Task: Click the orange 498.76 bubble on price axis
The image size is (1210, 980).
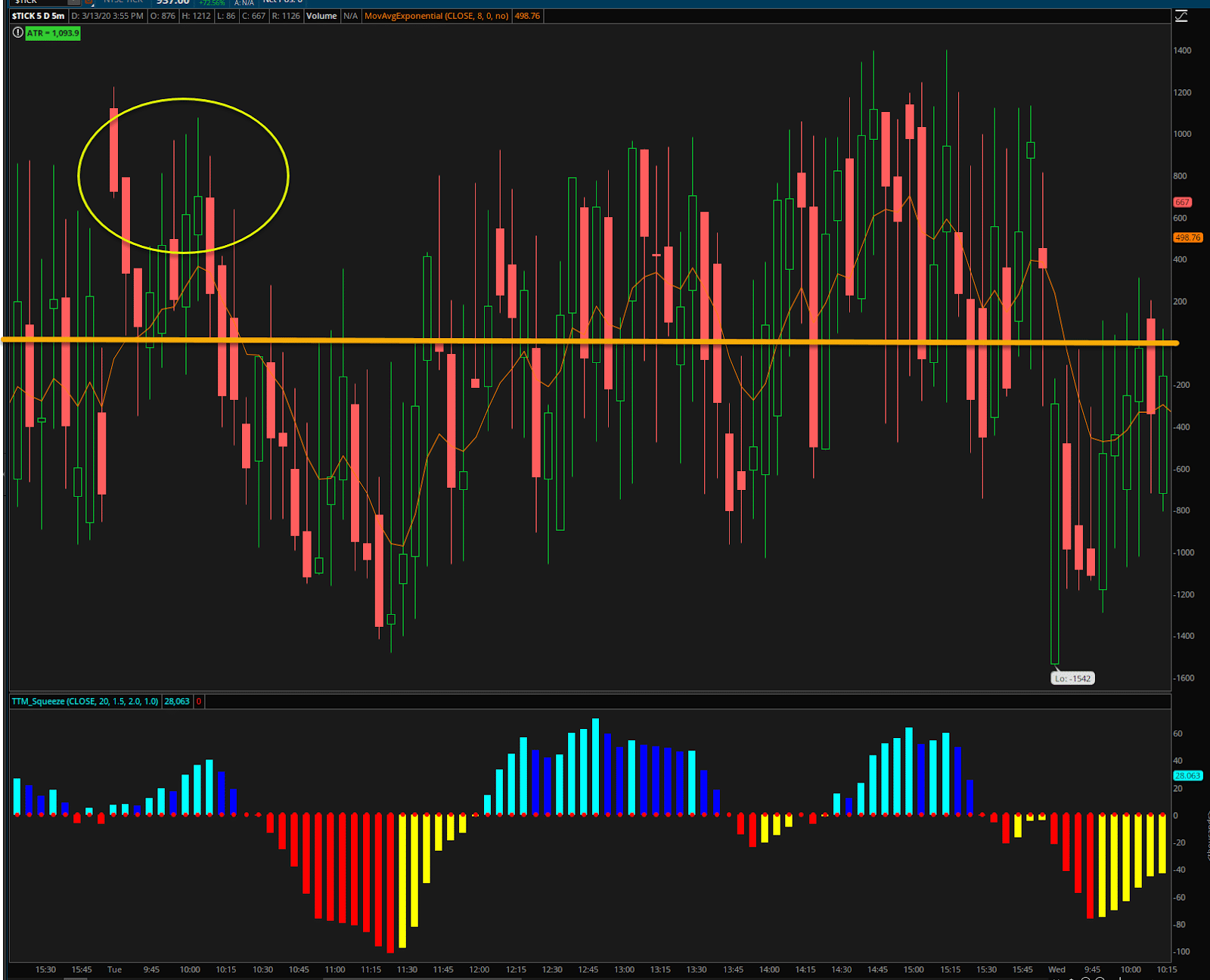Action: click(x=1187, y=237)
